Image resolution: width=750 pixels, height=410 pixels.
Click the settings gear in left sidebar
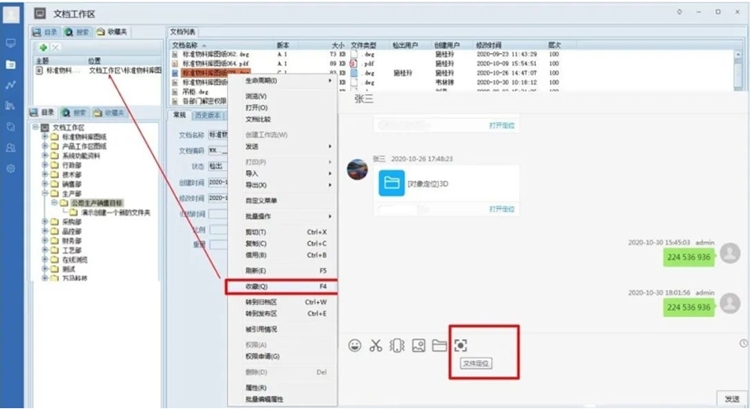(x=10, y=169)
